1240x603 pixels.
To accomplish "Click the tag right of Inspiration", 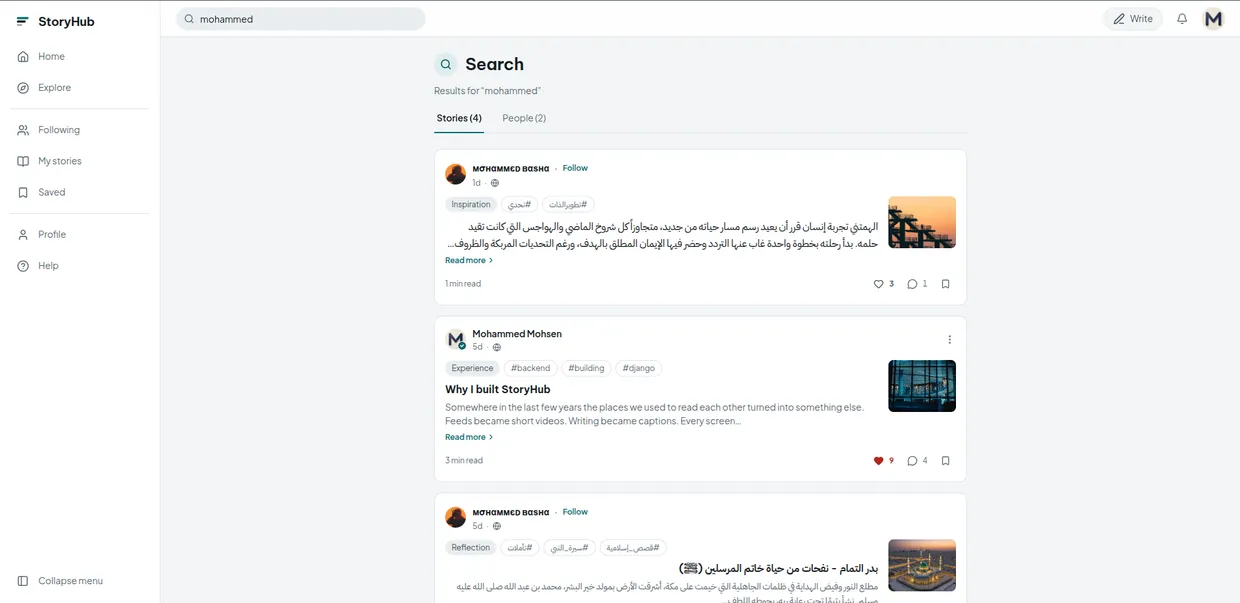I will (x=519, y=205).
